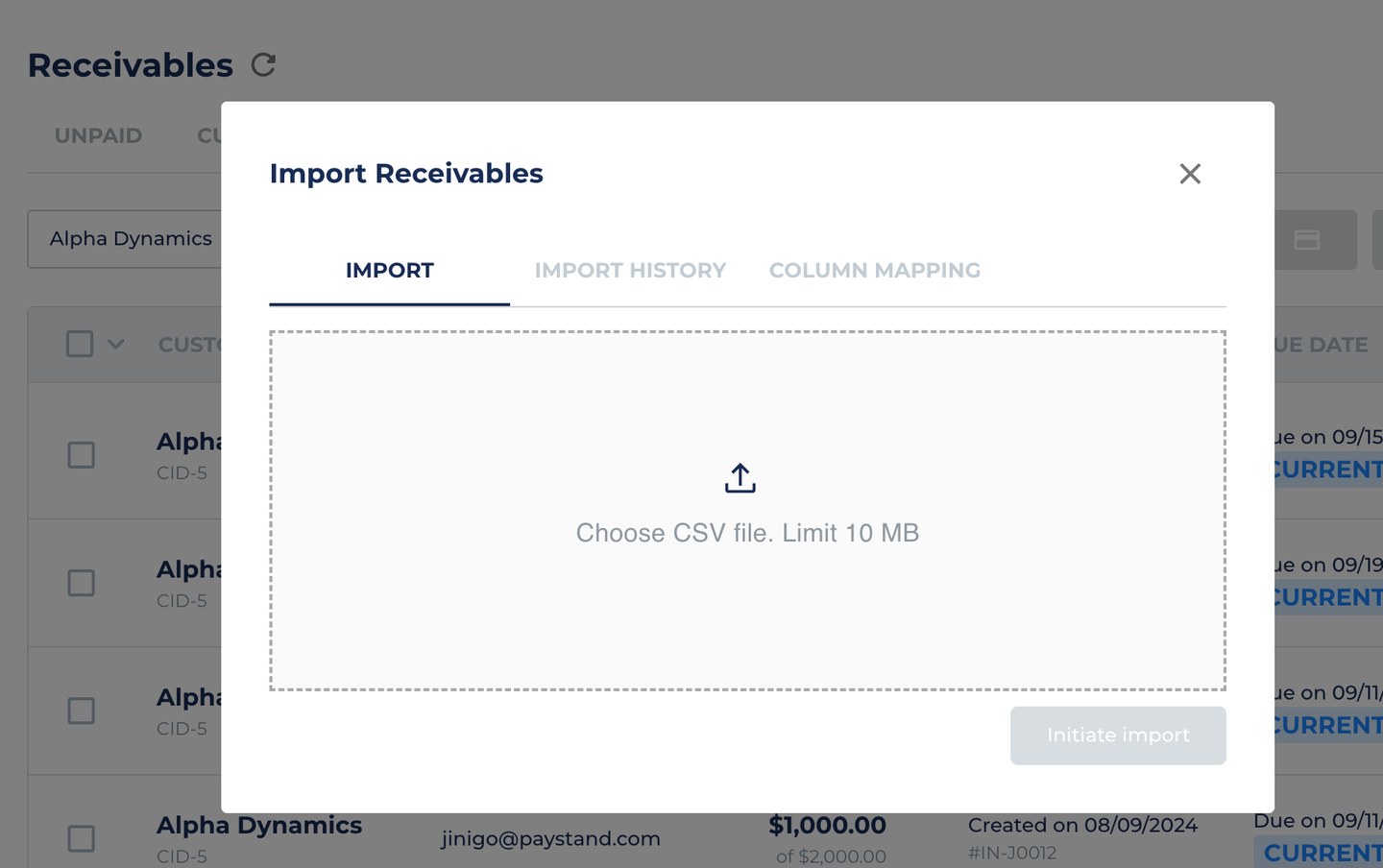Open the UNPAID tab
Image resolution: width=1383 pixels, height=868 pixels.
pyautogui.click(x=98, y=136)
